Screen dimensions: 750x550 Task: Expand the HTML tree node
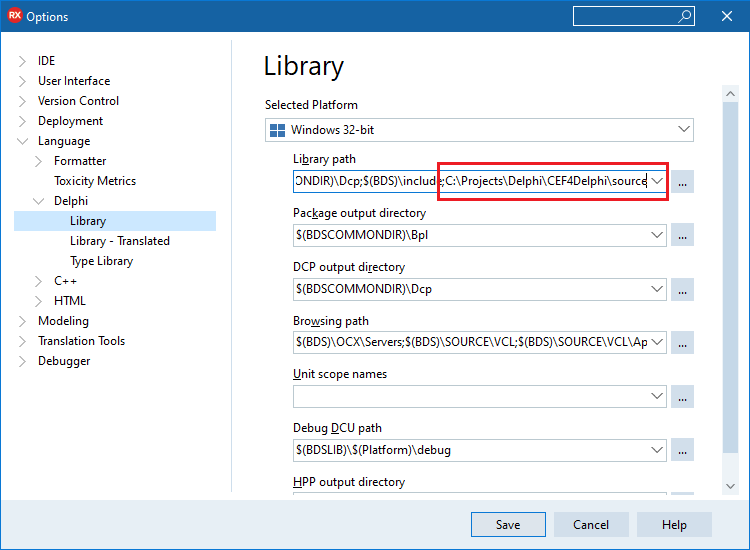click(38, 301)
